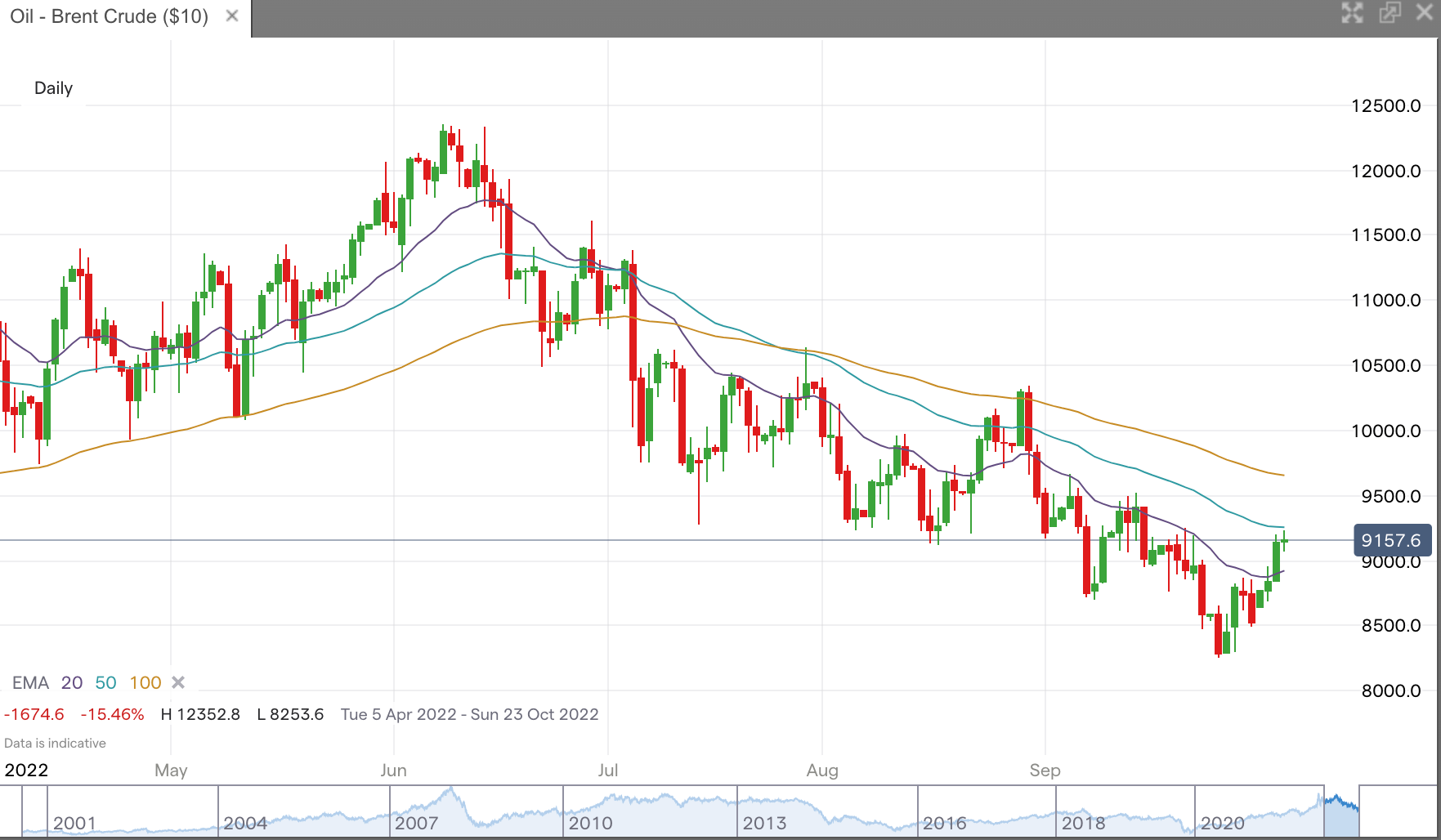The width and height of the screenshot is (1441, 840).
Task: Click the Aug label on time axis
Action: point(822,771)
